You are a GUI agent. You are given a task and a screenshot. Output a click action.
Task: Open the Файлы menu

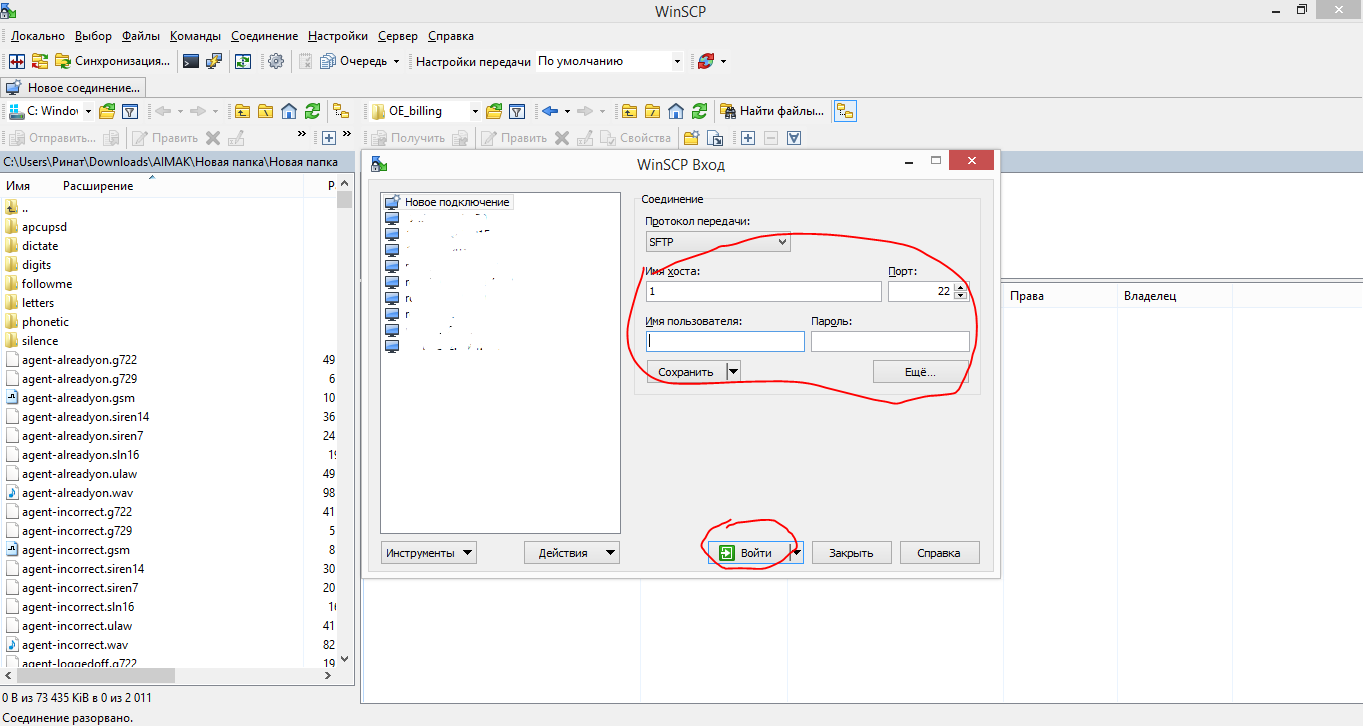141,36
